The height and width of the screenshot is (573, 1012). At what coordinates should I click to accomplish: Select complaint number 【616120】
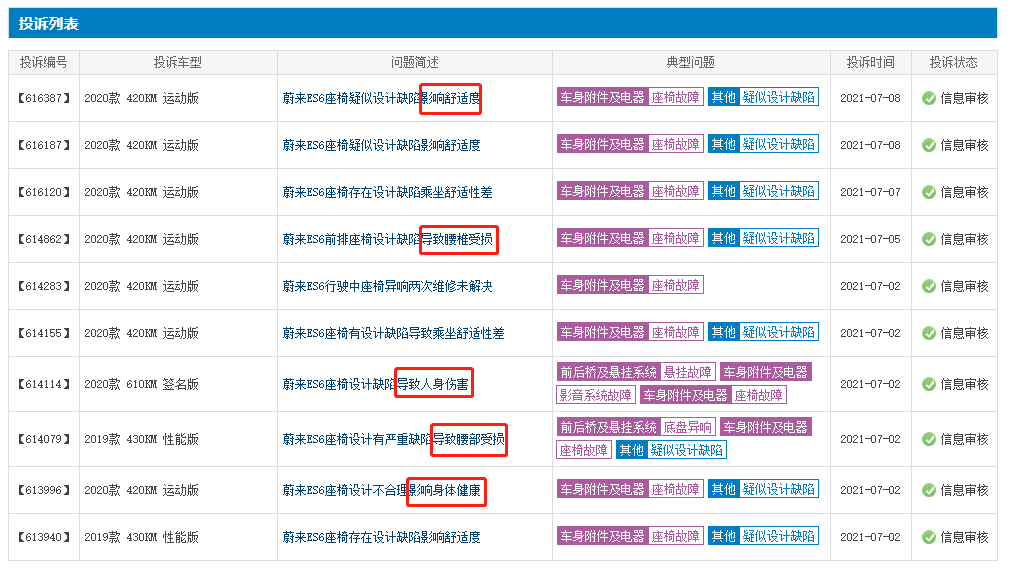click(x=44, y=192)
